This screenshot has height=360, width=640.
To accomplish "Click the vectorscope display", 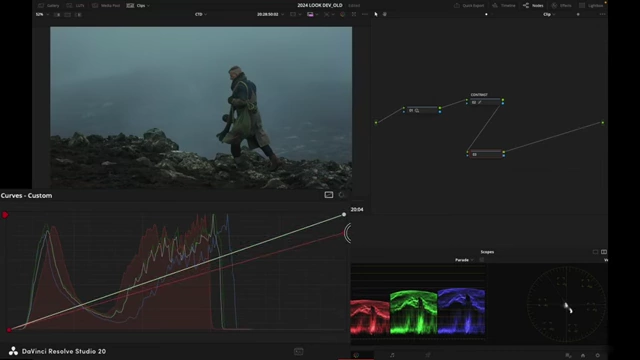I will coord(567,304).
